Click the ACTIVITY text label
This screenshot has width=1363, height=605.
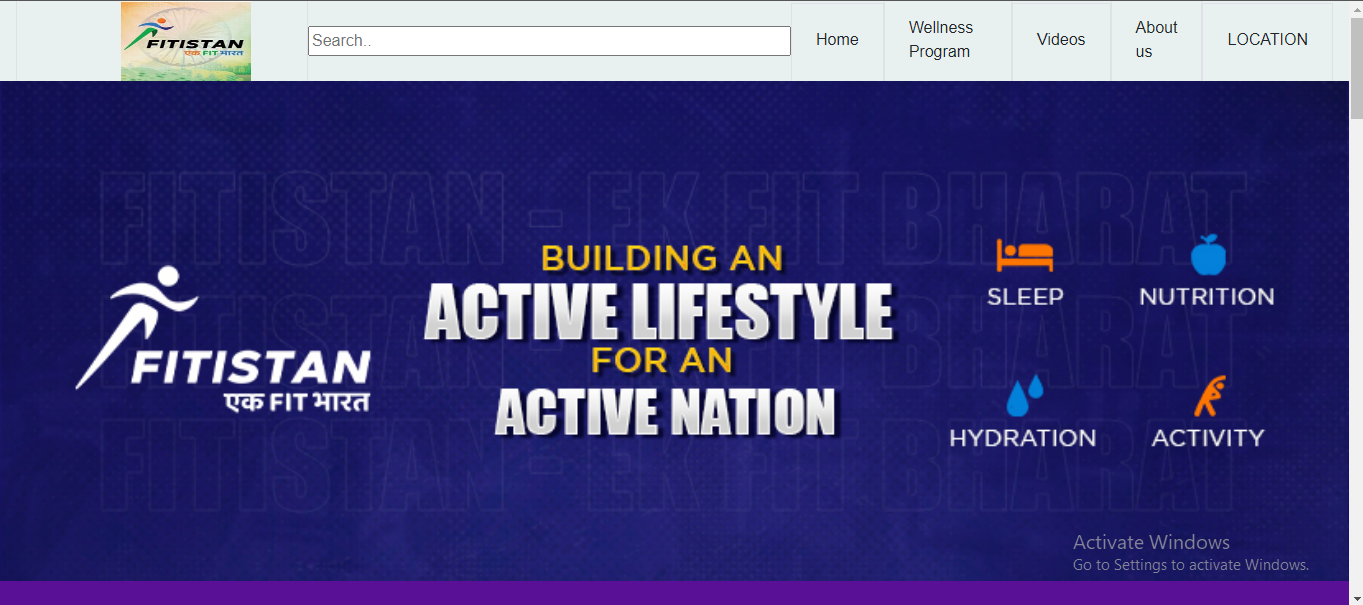point(1208,438)
